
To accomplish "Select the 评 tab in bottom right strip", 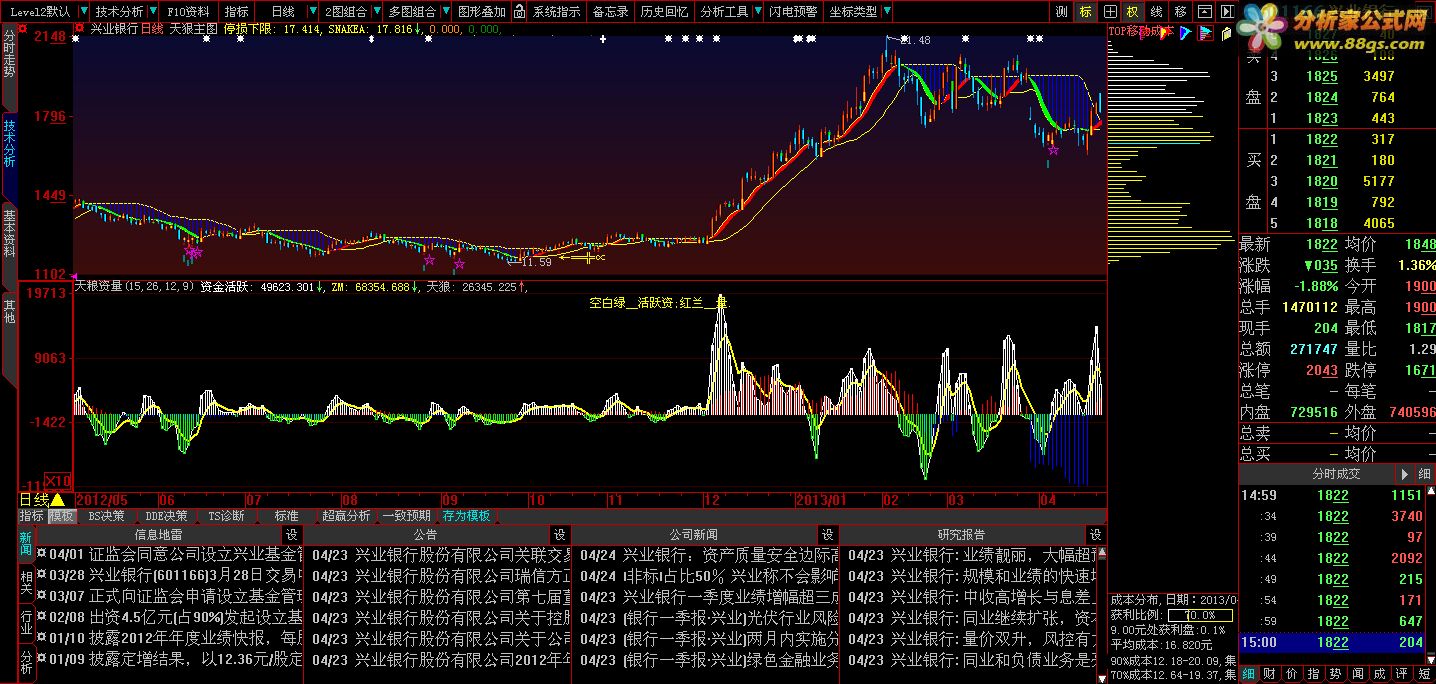I will pos(1401,674).
